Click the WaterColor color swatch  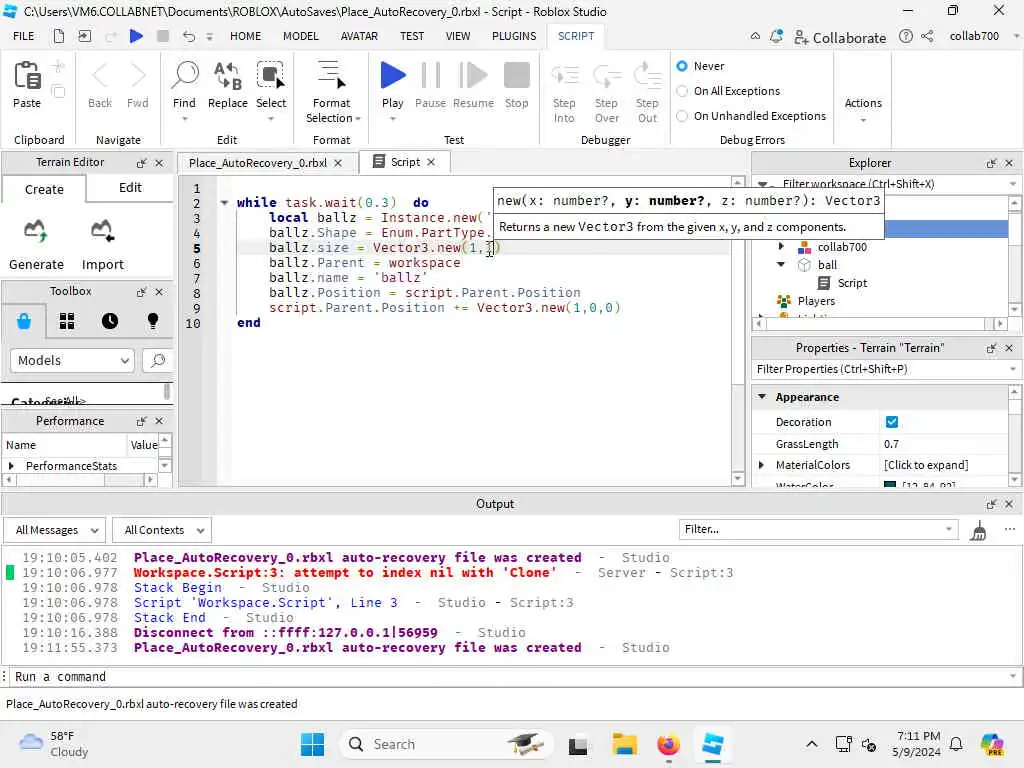pyautogui.click(x=889, y=485)
